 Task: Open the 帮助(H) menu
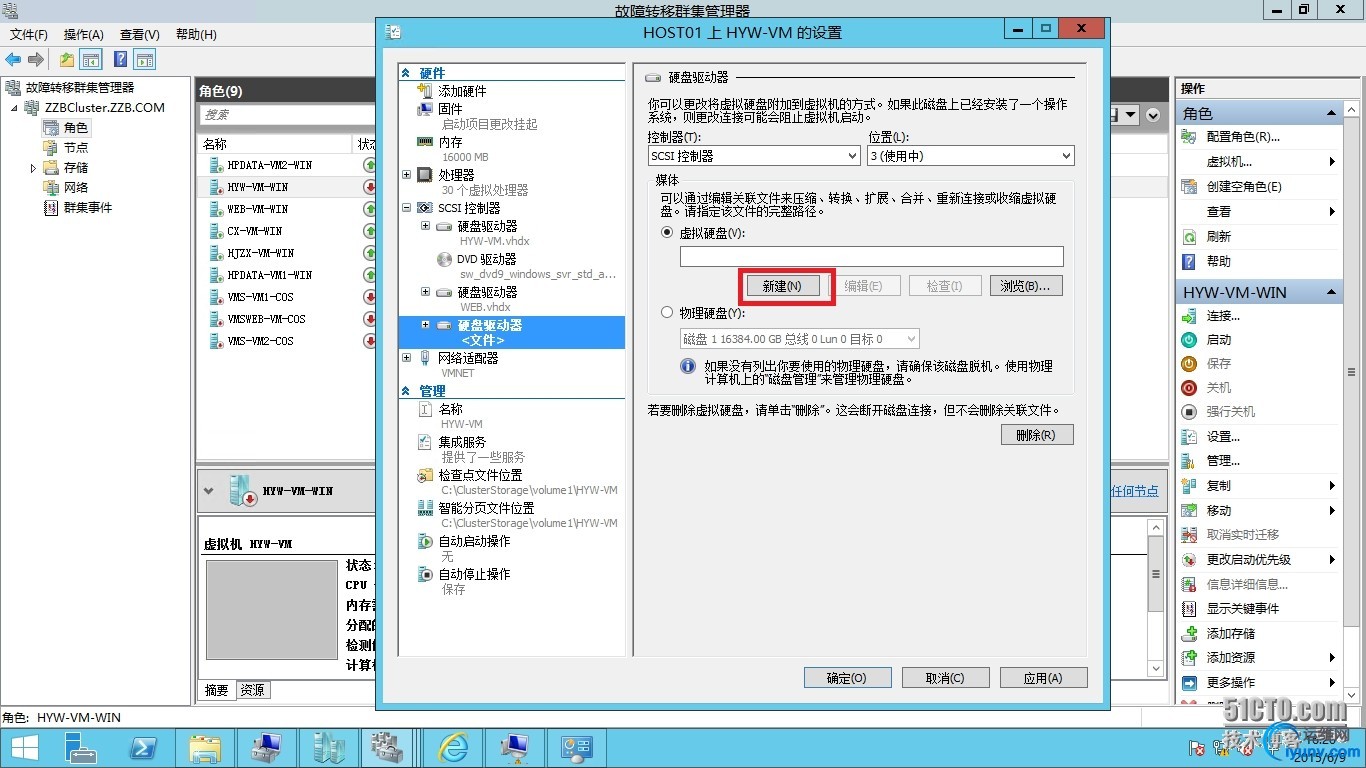196,35
